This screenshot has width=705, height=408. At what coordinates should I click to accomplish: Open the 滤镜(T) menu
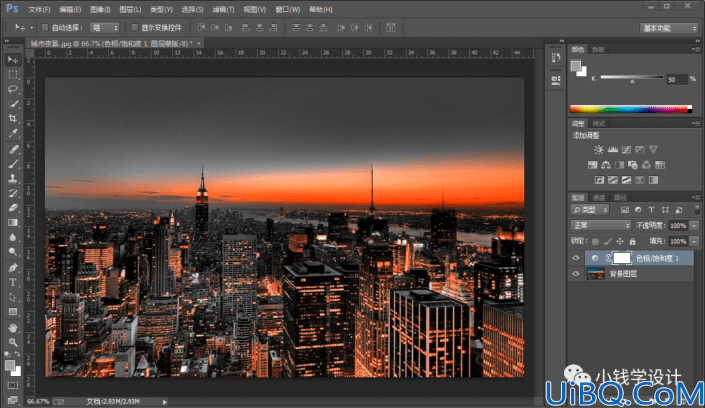click(223, 9)
